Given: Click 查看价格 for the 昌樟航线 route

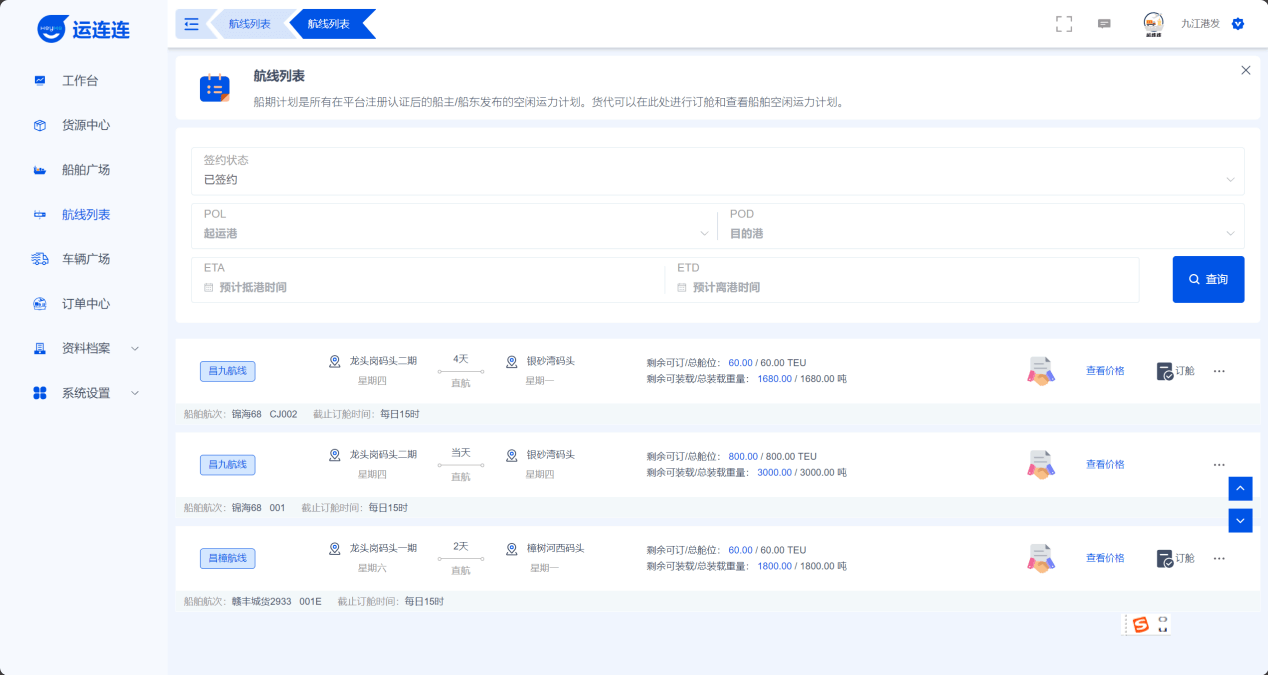Looking at the screenshot, I should pos(1105,558).
